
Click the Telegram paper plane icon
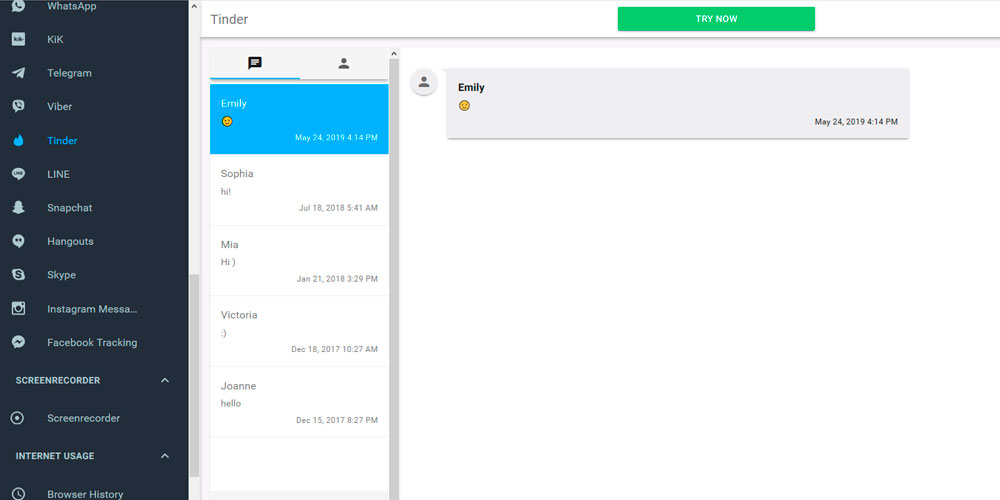(18, 73)
